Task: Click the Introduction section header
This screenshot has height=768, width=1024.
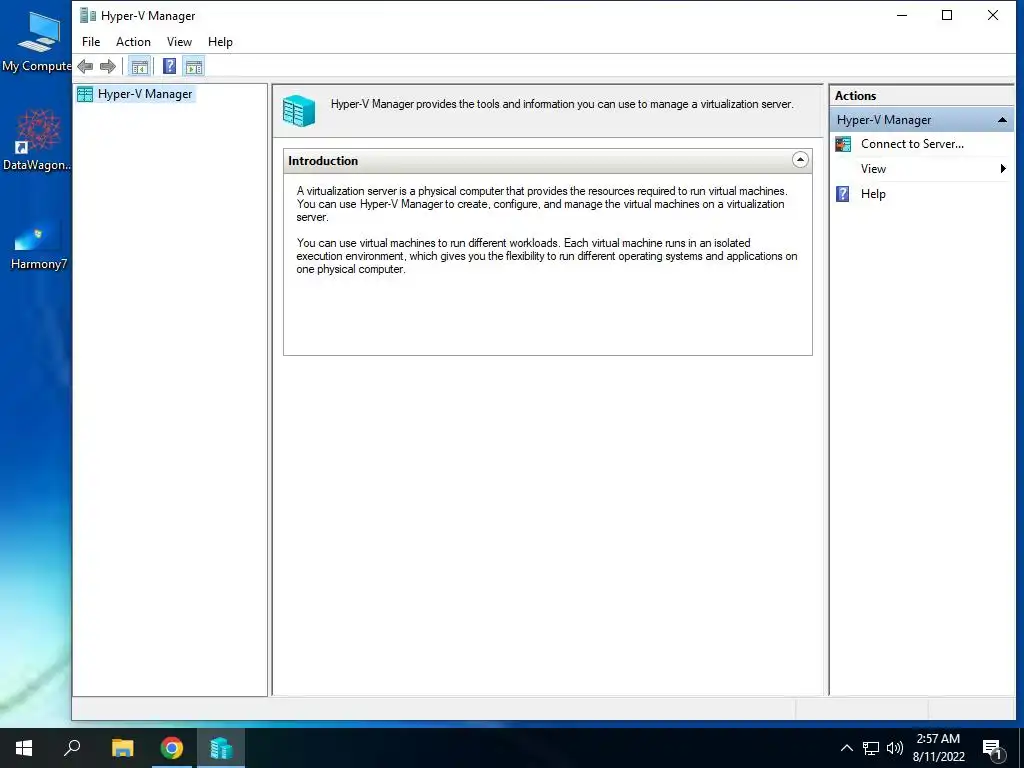Action: pos(547,161)
